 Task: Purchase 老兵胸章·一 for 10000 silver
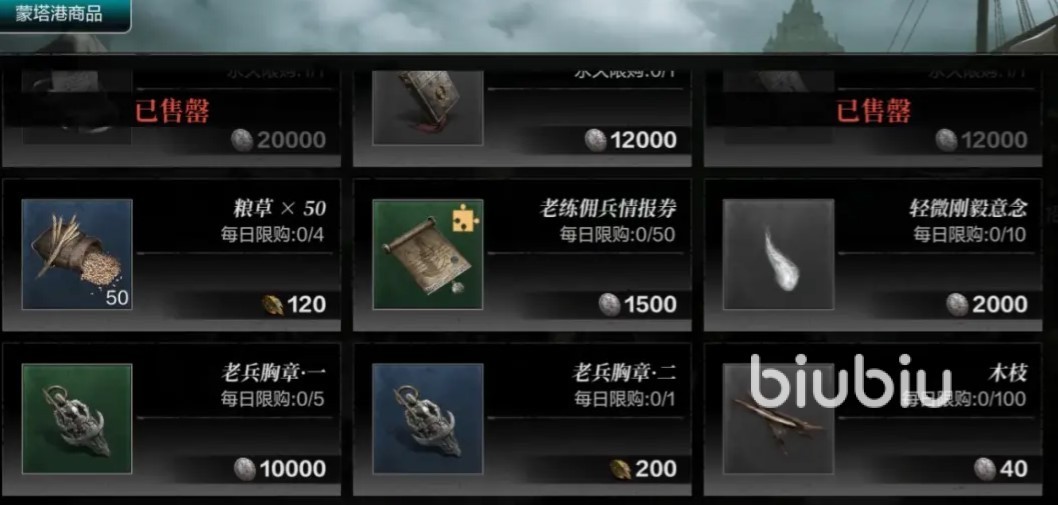tap(279, 469)
